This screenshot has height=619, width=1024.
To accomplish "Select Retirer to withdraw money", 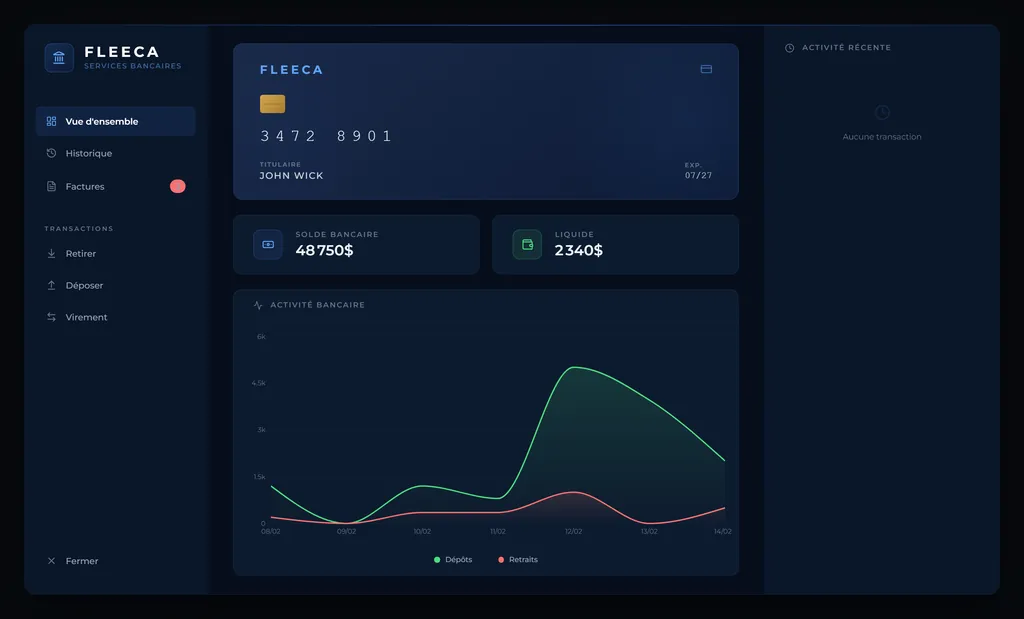I will coord(116,253).
